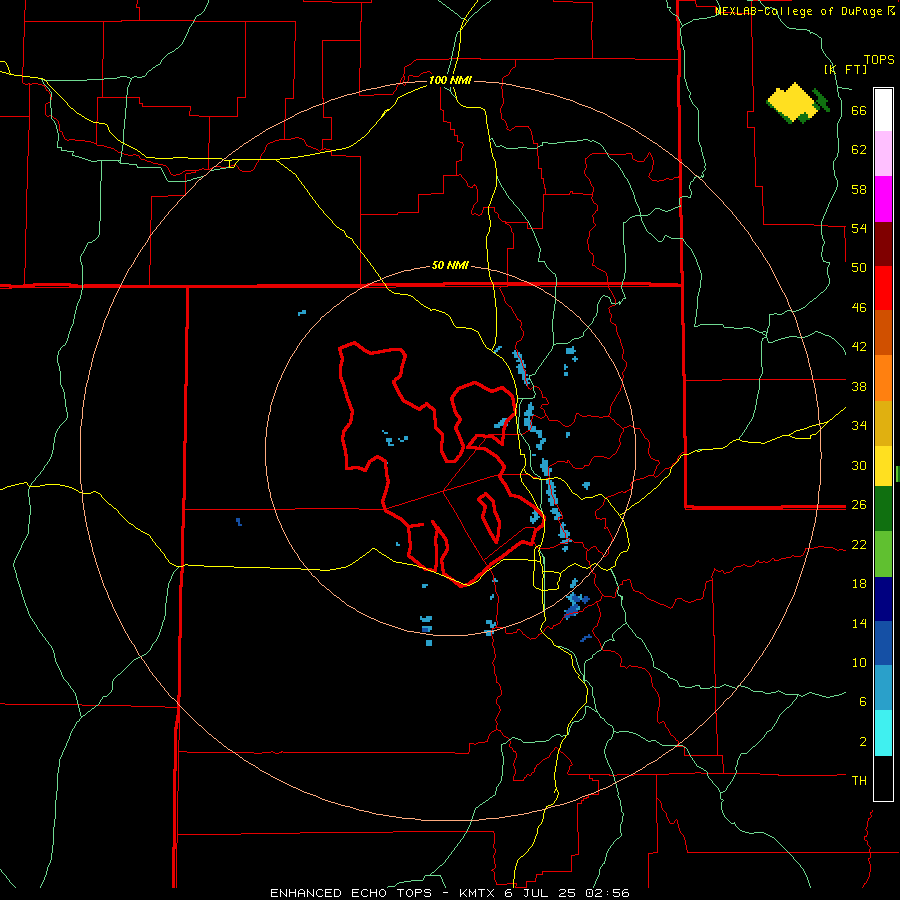Pick the cyan legend swatch
This screenshot has width=900, height=900.
coord(883,733)
